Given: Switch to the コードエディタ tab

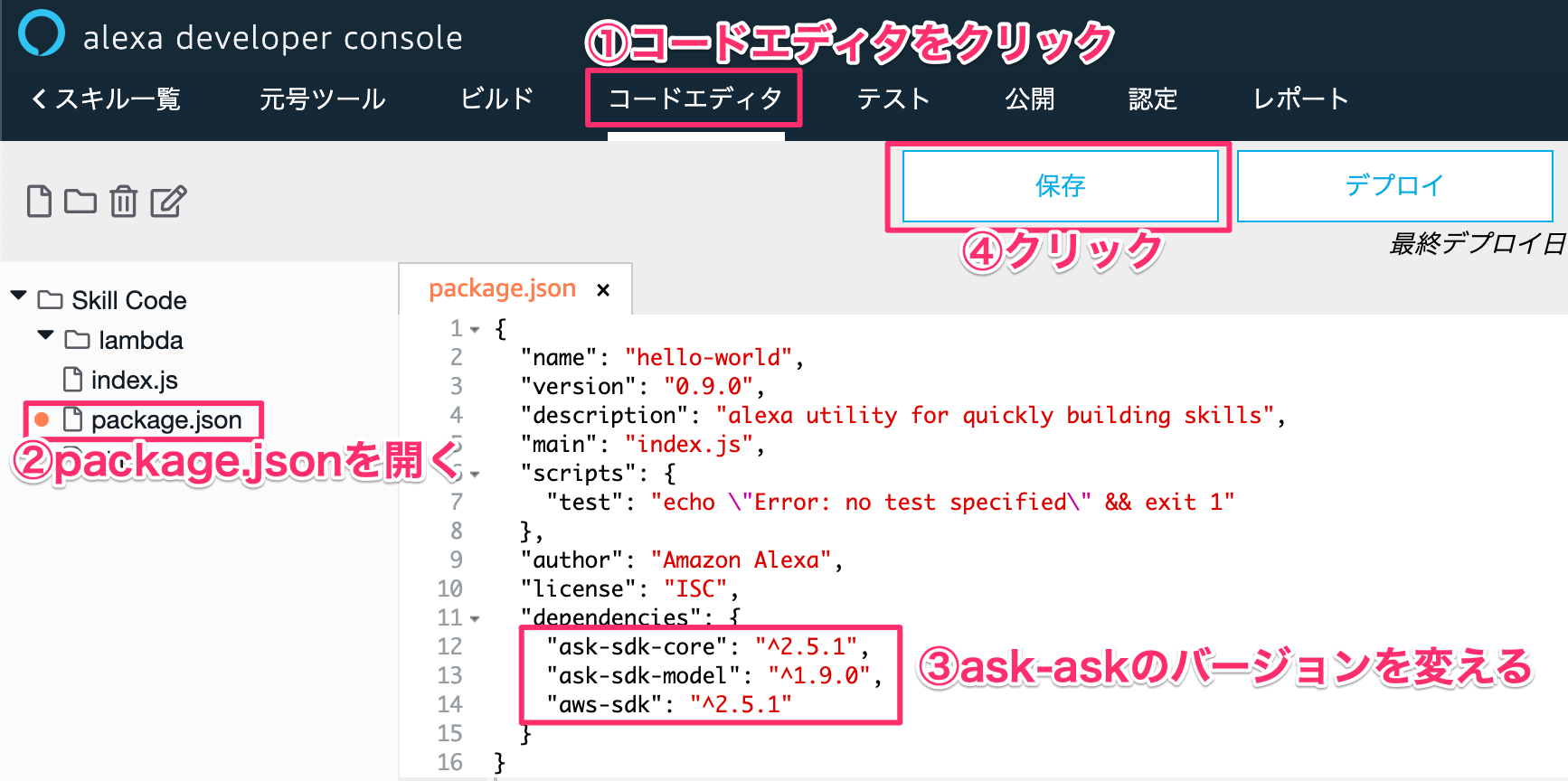Looking at the screenshot, I should pyautogui.click(x=694, y=99).
